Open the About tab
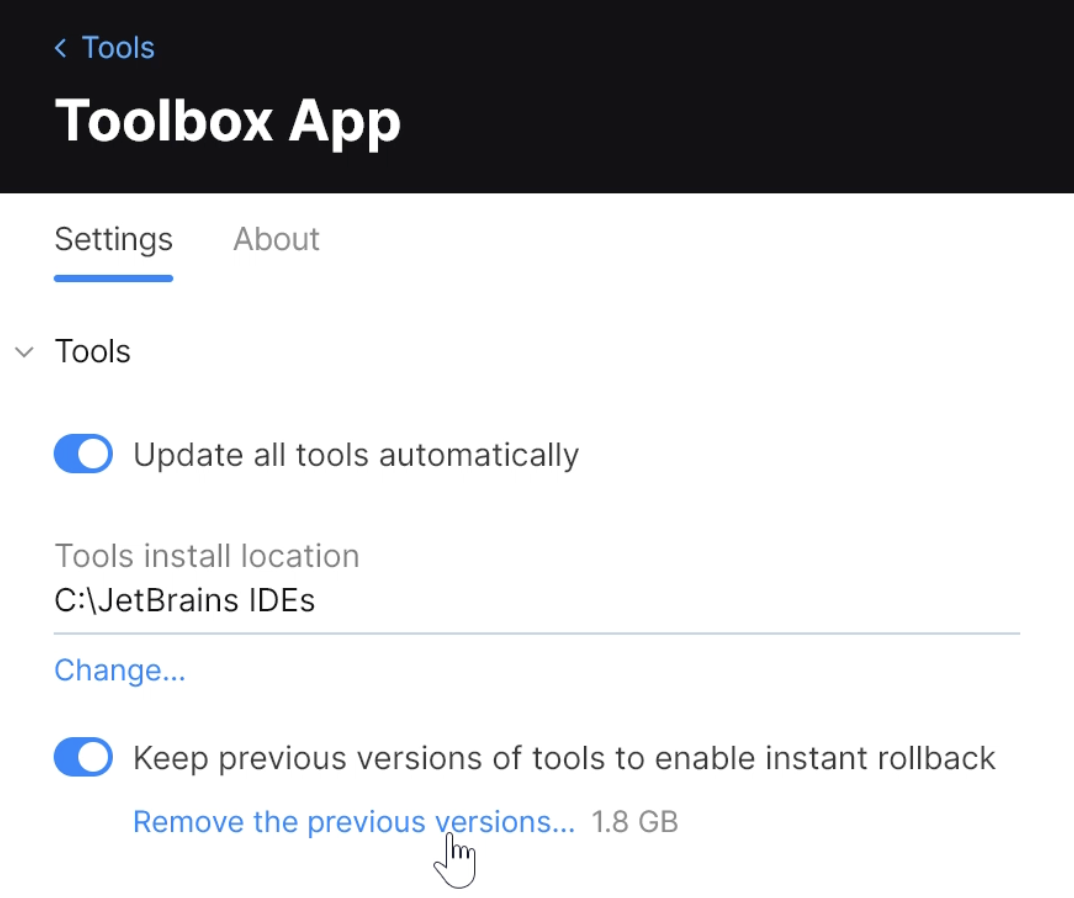The image size is (1074, 898). point(276,240)
